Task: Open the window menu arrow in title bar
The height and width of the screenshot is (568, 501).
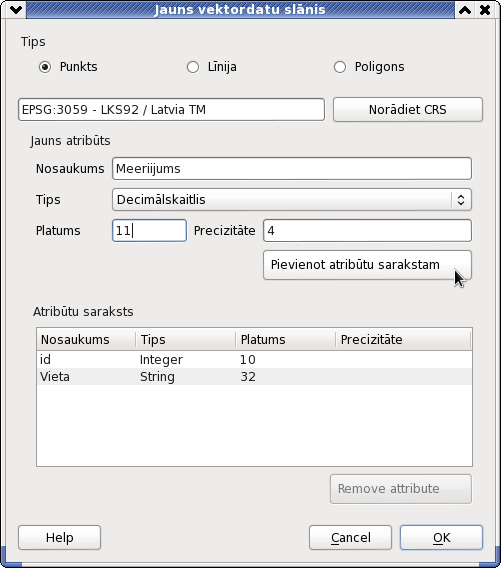Action: pos(16,9)
